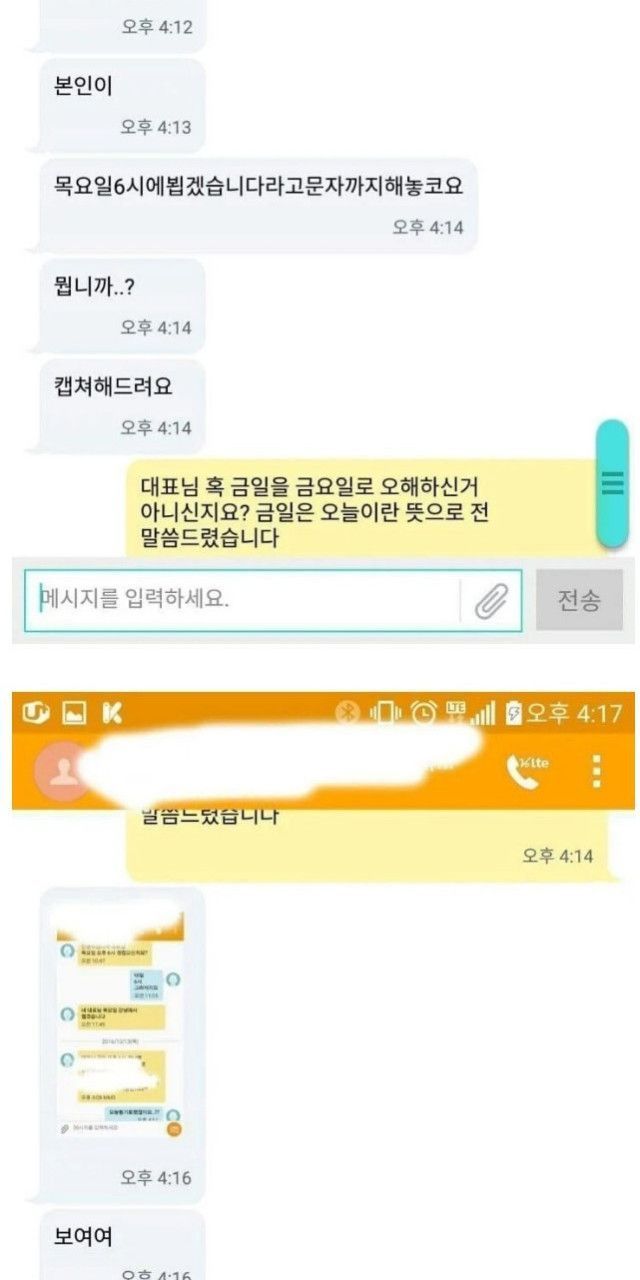Select the 뭡니까..? message bubble
Image resolution: width=640 pixels, height=1280 pixels.
pos(121,304)
